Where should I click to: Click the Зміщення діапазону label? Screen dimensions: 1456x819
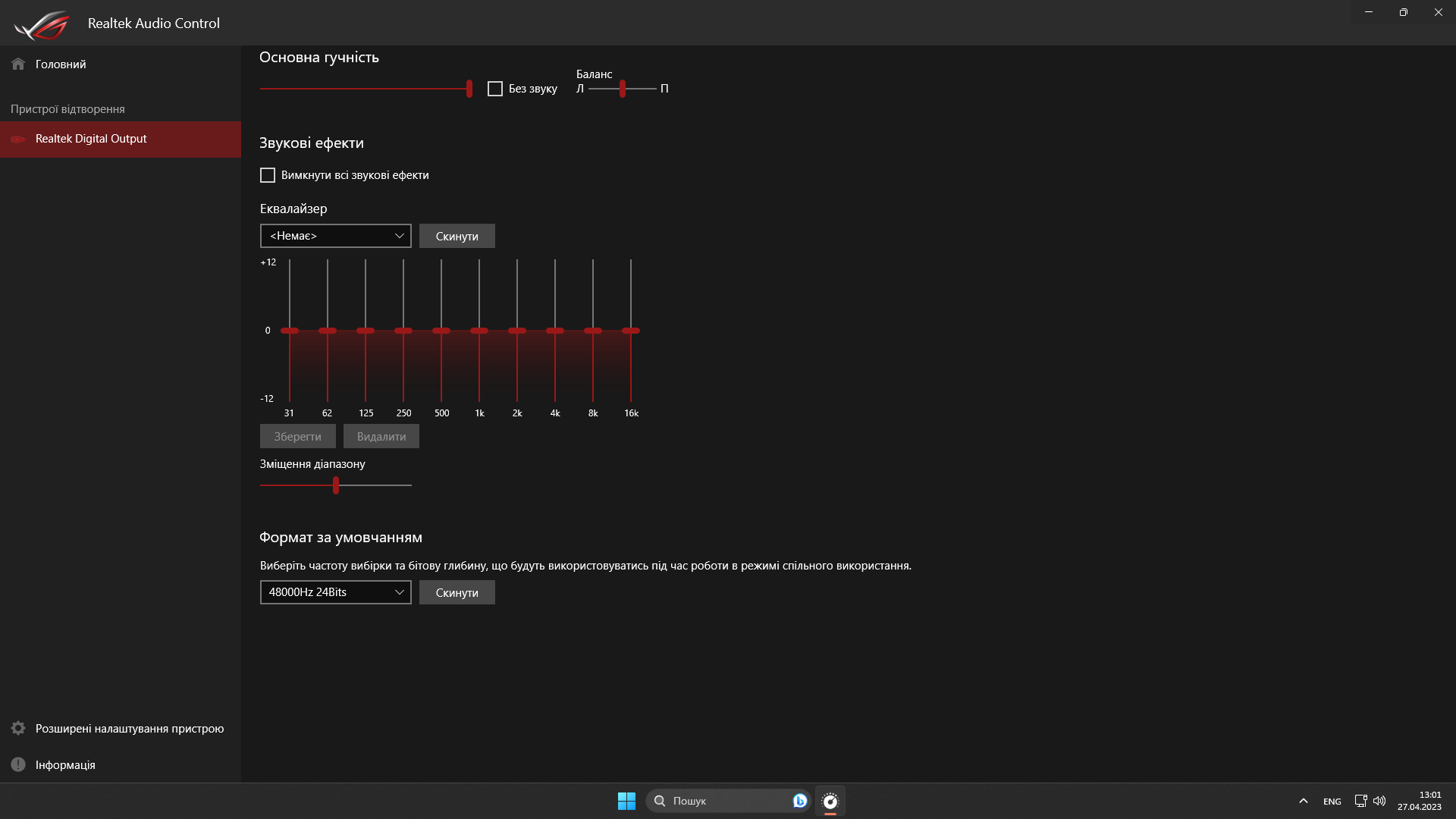click(x=312, y=464)
